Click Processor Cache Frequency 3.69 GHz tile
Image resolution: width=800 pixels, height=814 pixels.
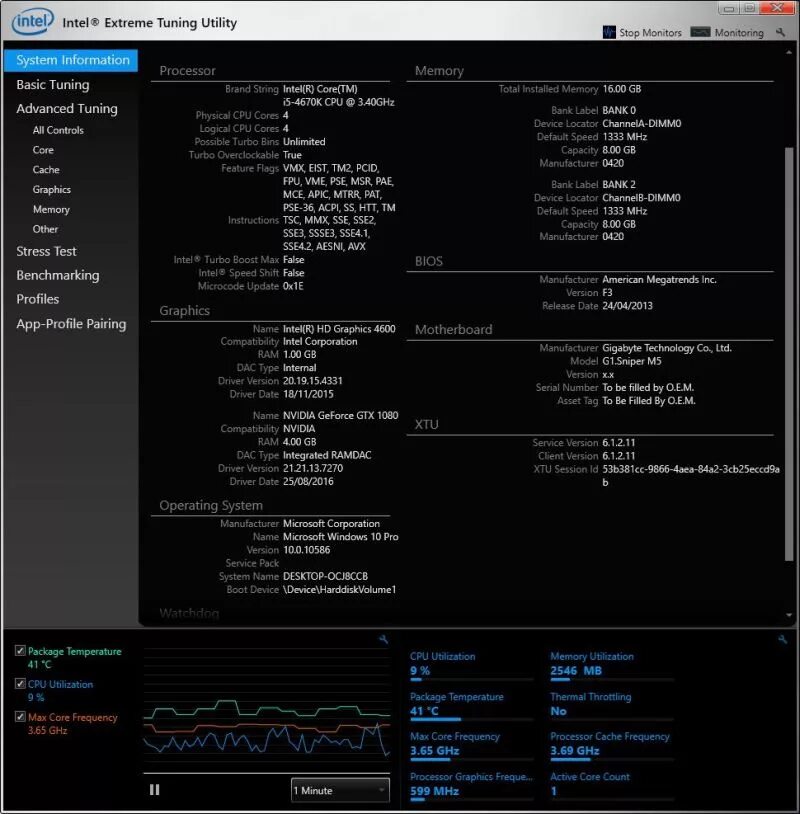612,745
